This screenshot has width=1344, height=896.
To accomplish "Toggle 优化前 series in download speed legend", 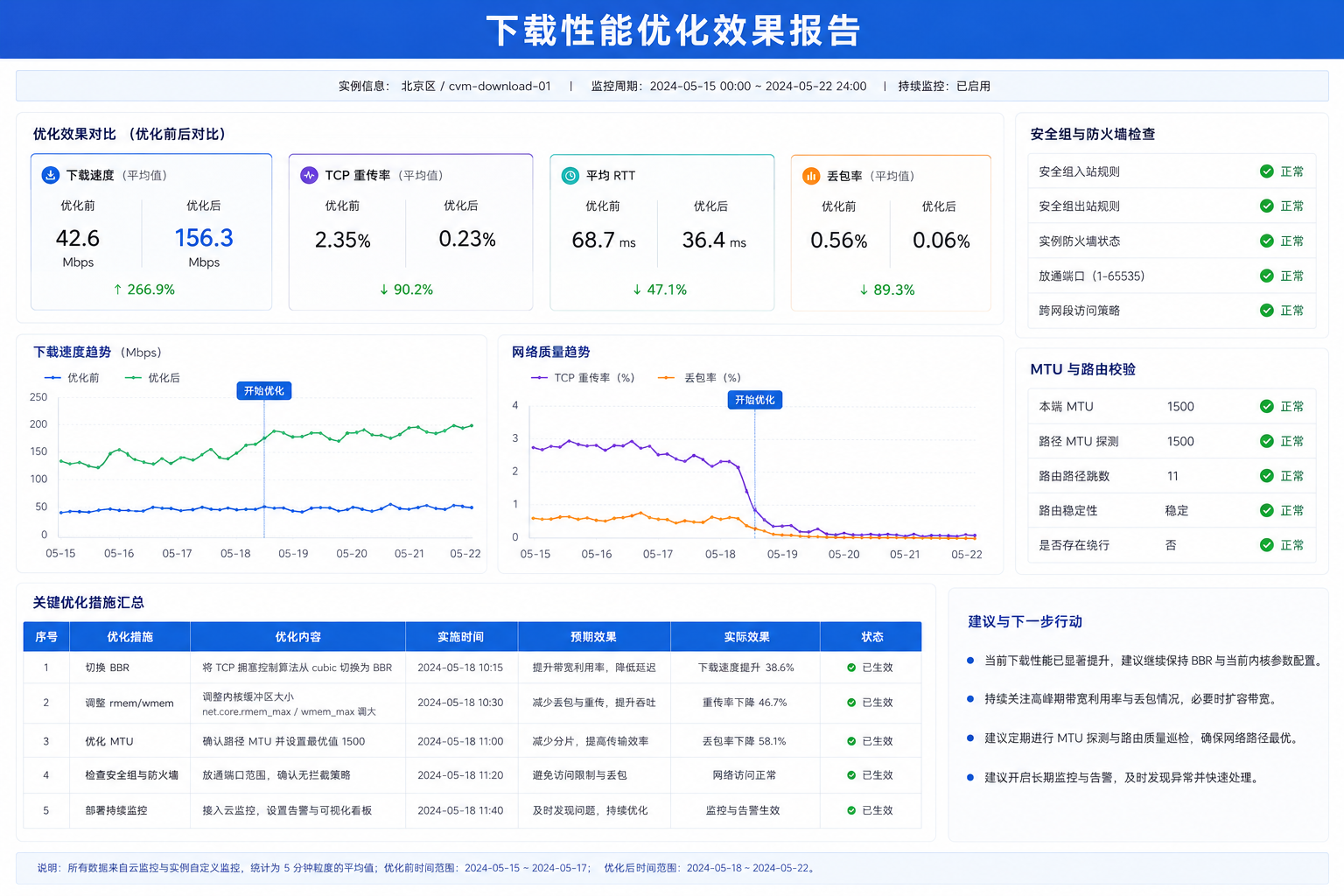I will tap(72, 378).
